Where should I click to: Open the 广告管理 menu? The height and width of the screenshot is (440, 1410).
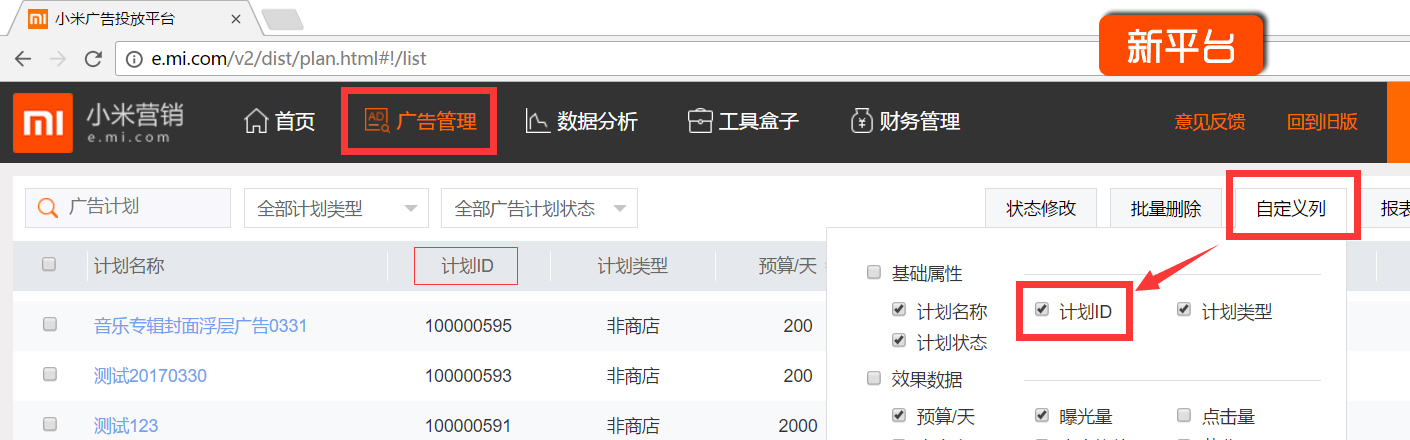pyautogui.click(x=420, y=122)
